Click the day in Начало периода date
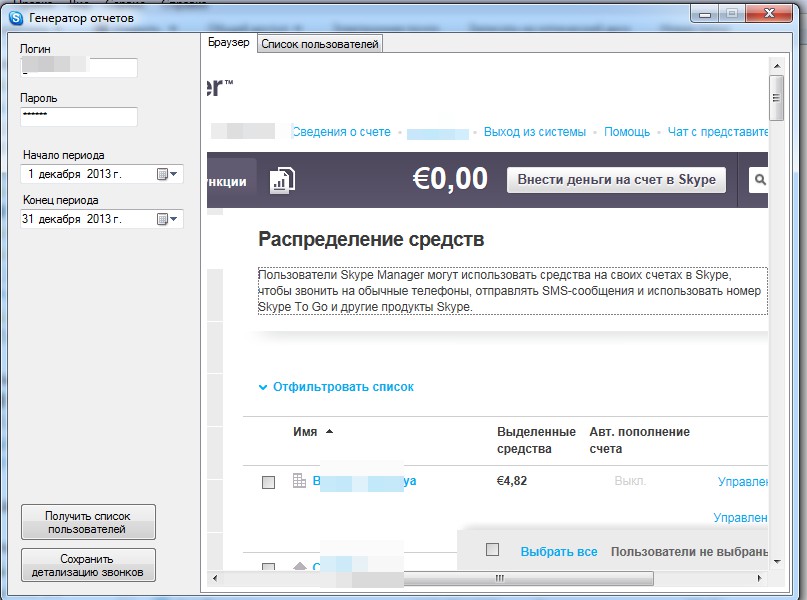The image size is (807, 600). click(x=31, y=174)
